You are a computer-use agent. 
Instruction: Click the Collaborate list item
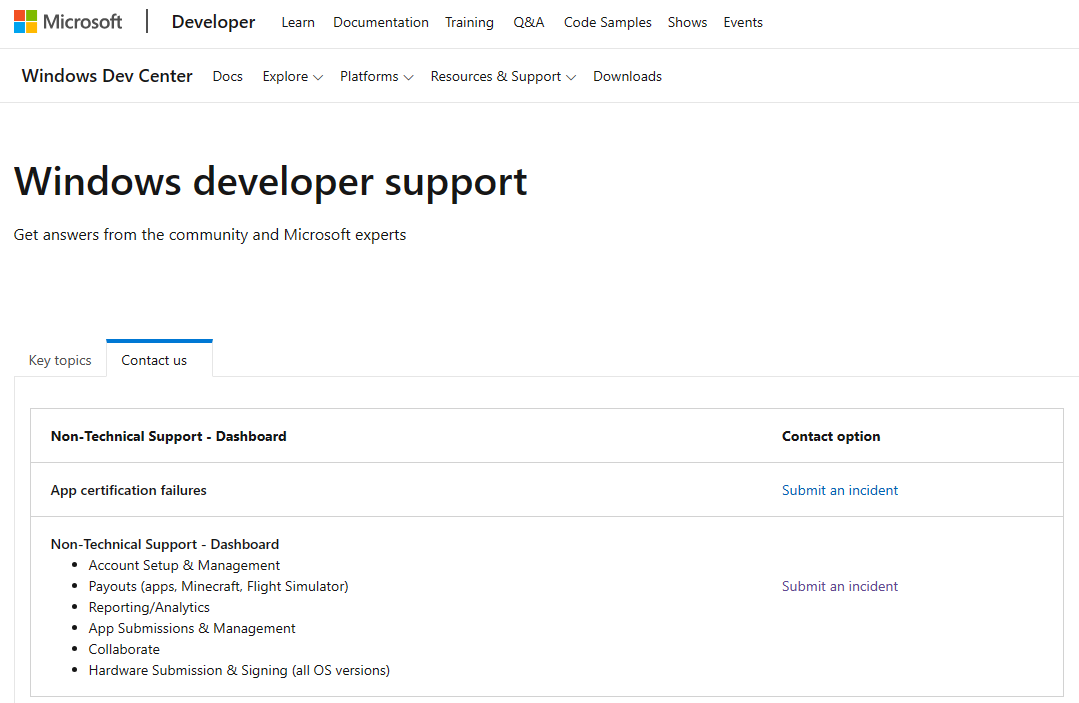click(124, 649)
